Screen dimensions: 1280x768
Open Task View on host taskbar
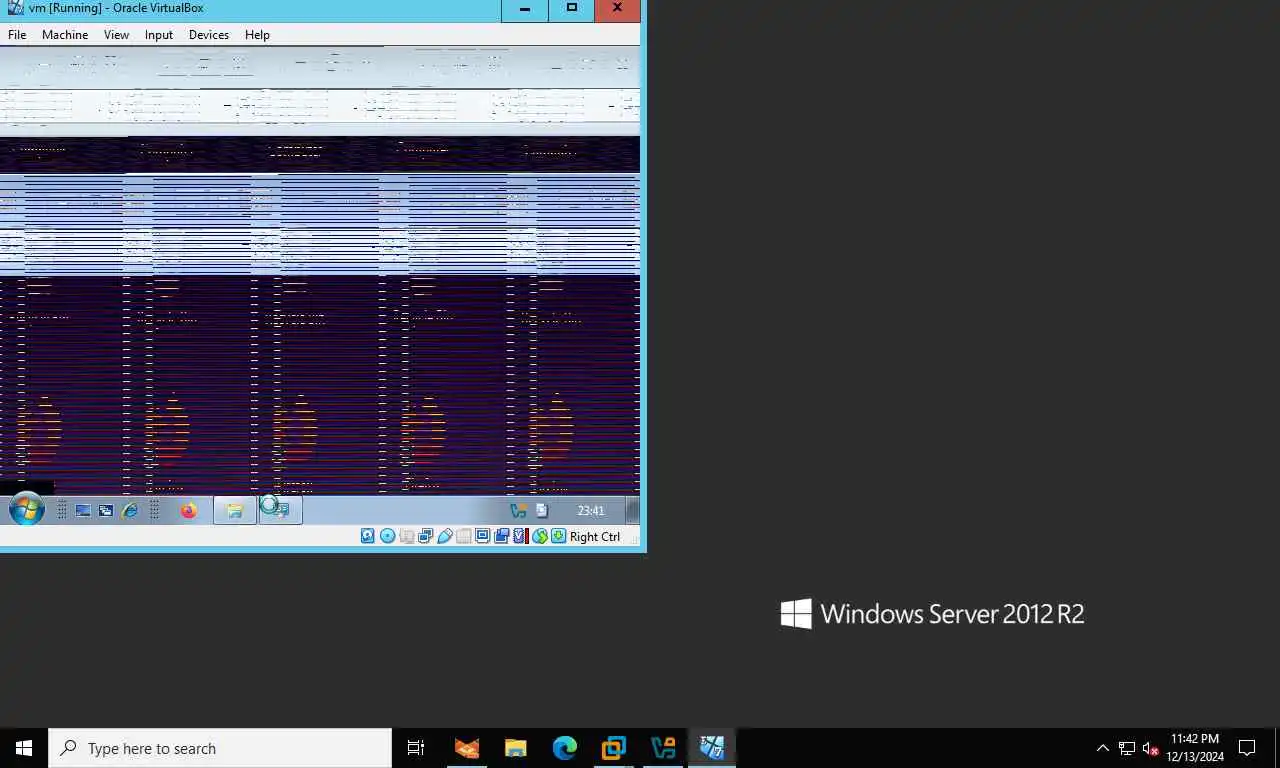(x=416, y=748)
